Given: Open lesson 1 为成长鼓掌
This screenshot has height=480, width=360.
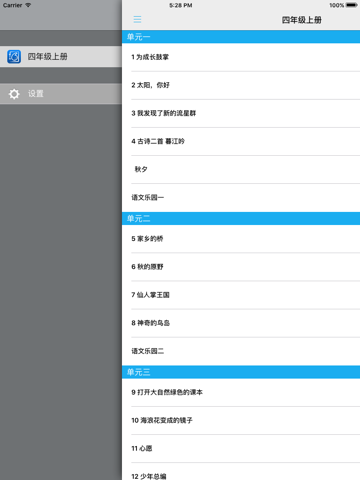Looking at the screenshot, I should click(241, 57).
